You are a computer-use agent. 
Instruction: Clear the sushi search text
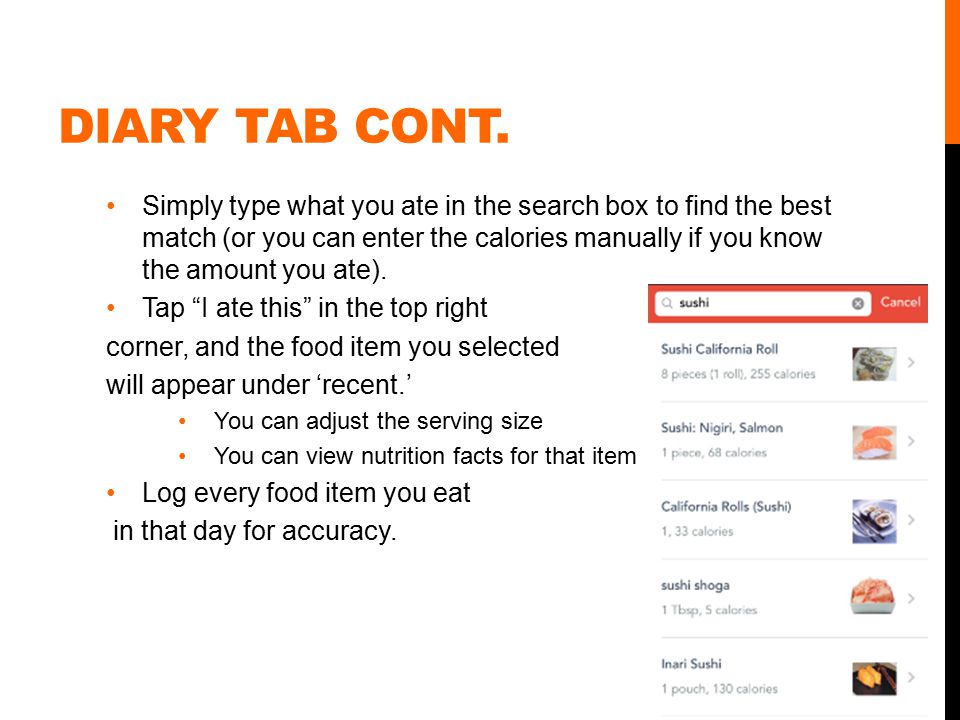[x=858, y=303]
